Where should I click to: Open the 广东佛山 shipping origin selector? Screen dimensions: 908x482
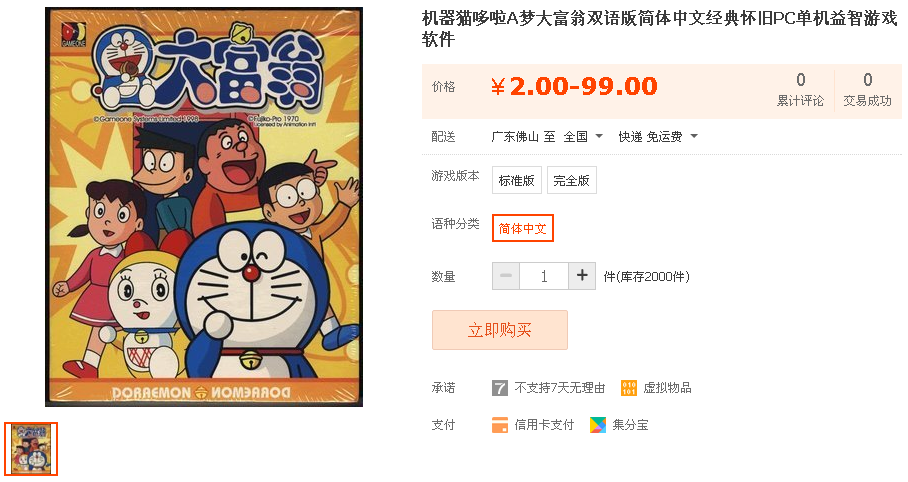pos(515,137)
